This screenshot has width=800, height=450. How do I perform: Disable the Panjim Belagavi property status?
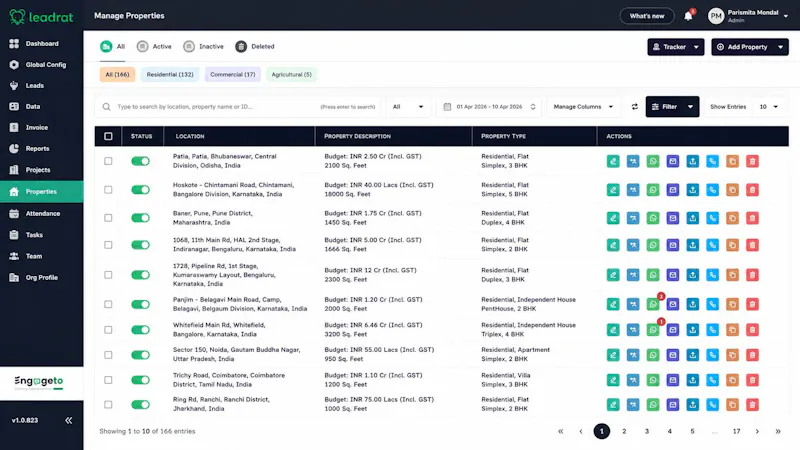tap(140, 305)
